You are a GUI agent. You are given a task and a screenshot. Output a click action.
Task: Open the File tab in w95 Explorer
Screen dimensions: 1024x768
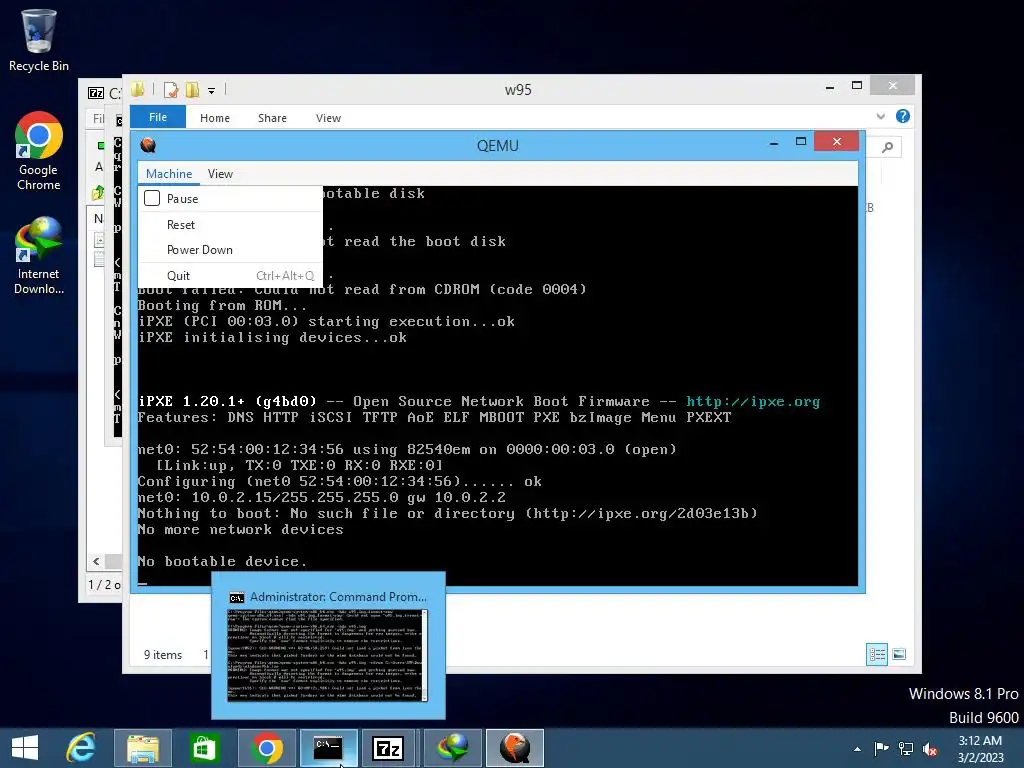tap(157, 117)
